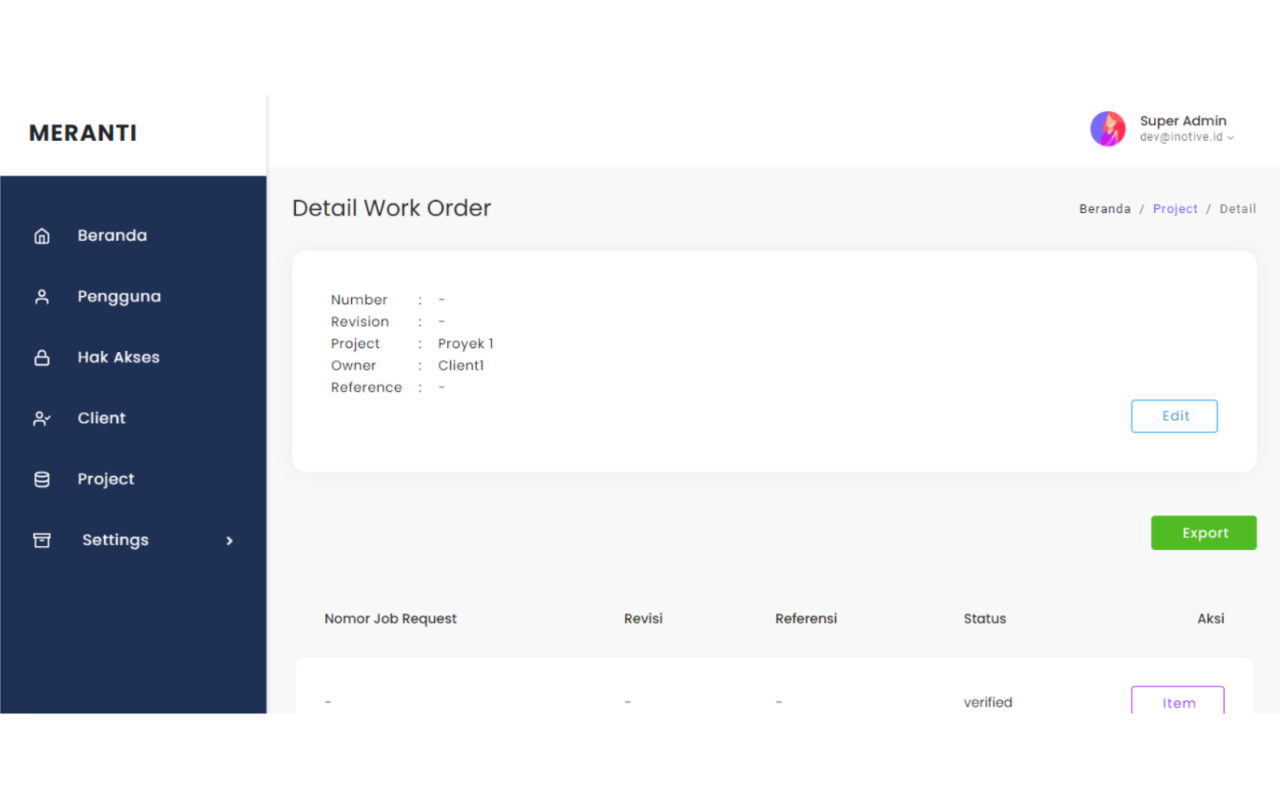
Task: Click the Edit button
Action: pyautogui.click(x=1174, y=416)
